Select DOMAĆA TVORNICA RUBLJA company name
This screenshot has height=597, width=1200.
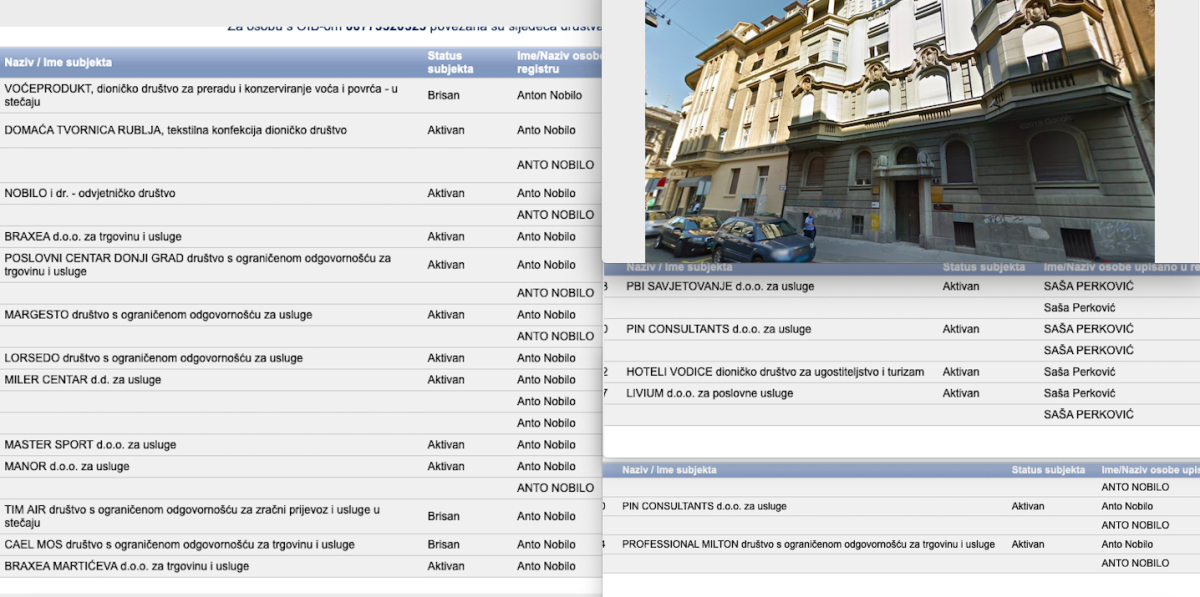click(176, 130)
